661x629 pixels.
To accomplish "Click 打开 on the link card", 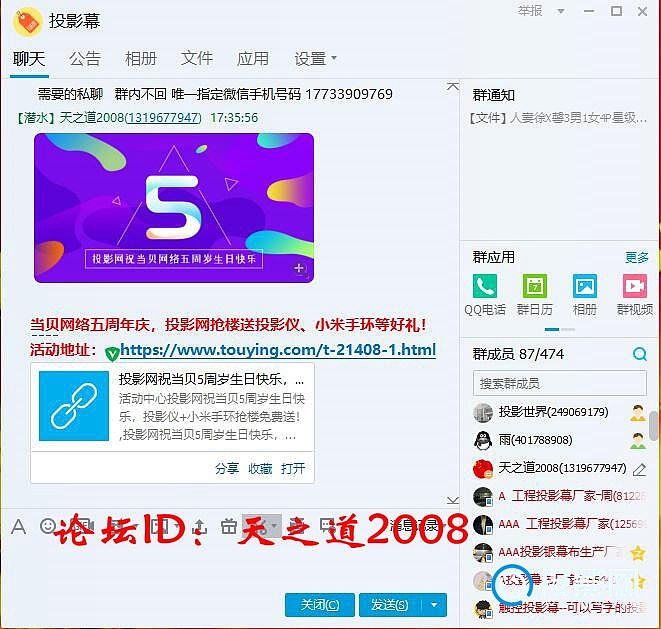I will pyautogui.click(x=293, y=468).
